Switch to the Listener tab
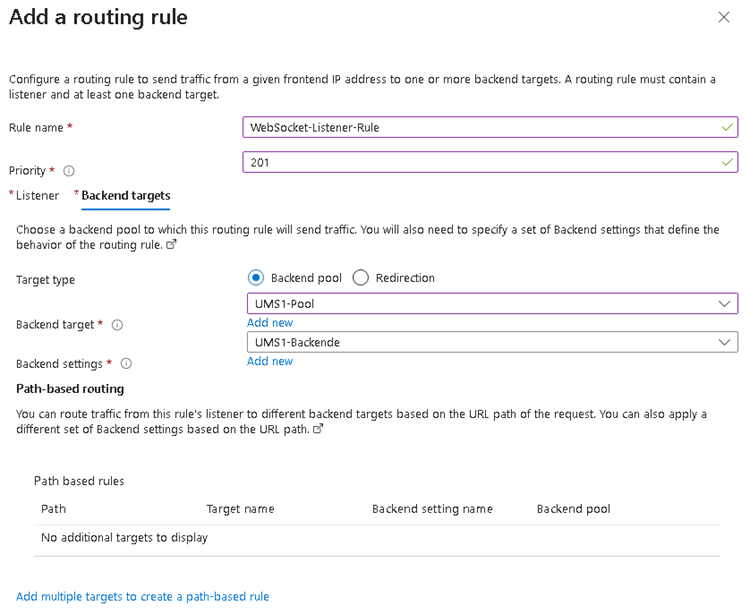The width and height of the screenshot is (750, 614). (x=37, y=196)
